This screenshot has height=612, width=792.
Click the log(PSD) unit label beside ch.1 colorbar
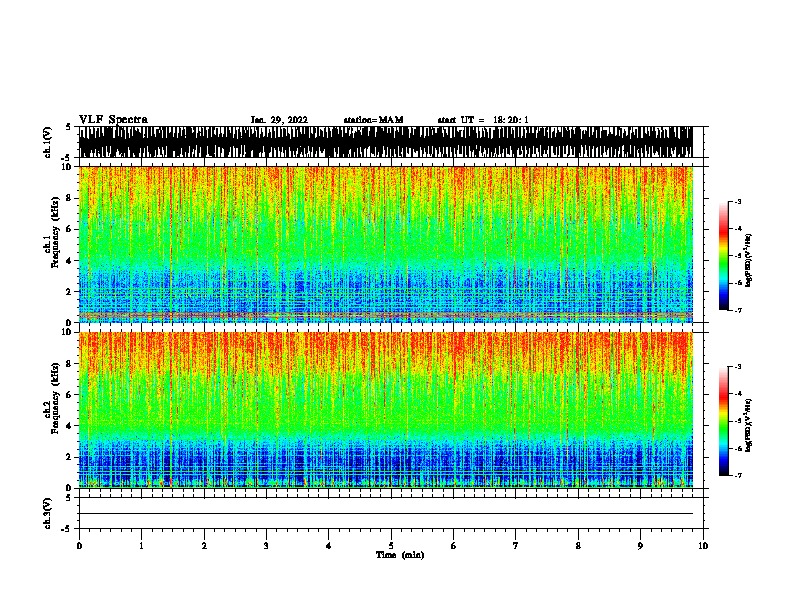pos(749,260)
